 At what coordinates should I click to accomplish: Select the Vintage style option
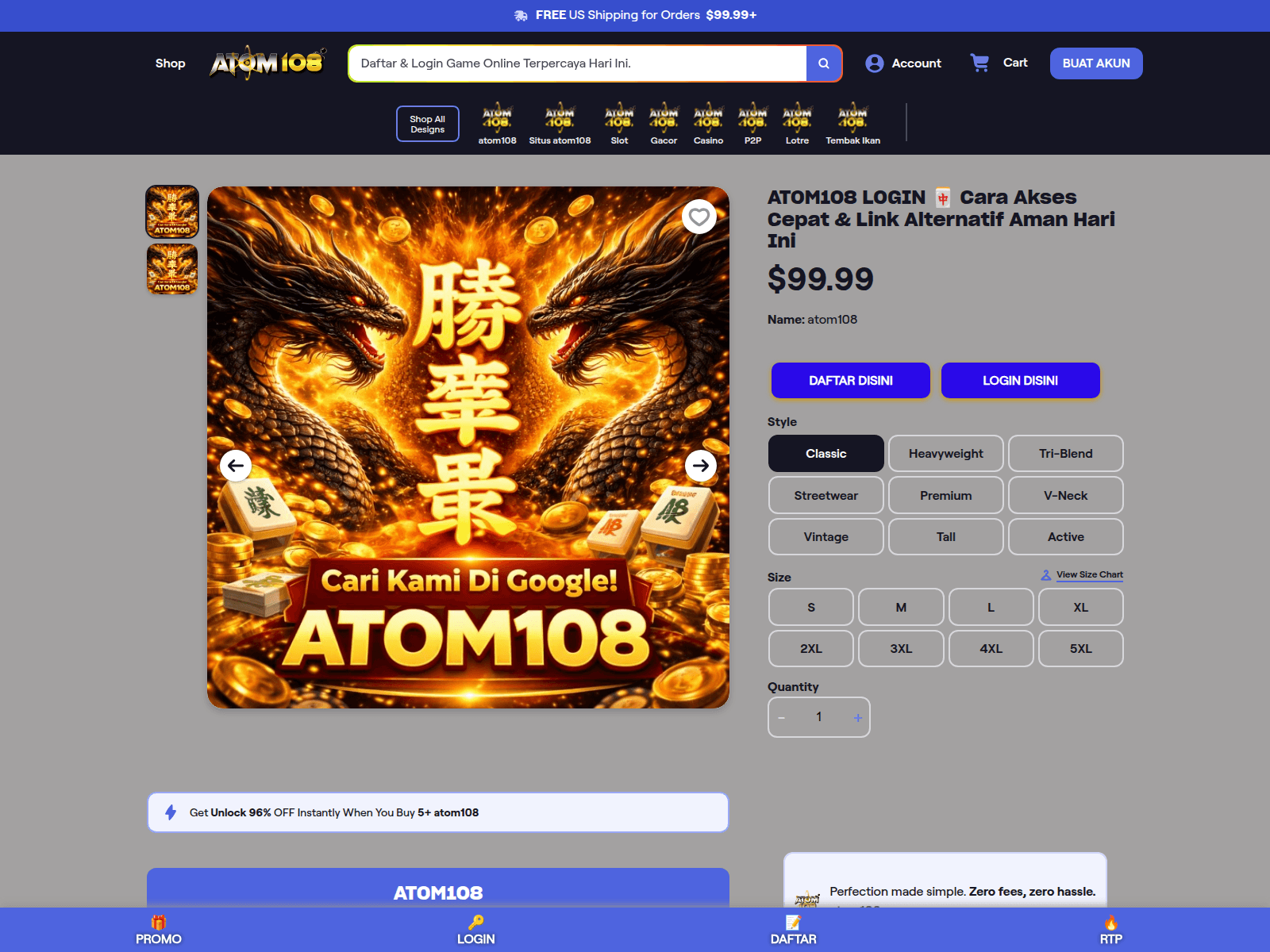(x=826, y=537)
